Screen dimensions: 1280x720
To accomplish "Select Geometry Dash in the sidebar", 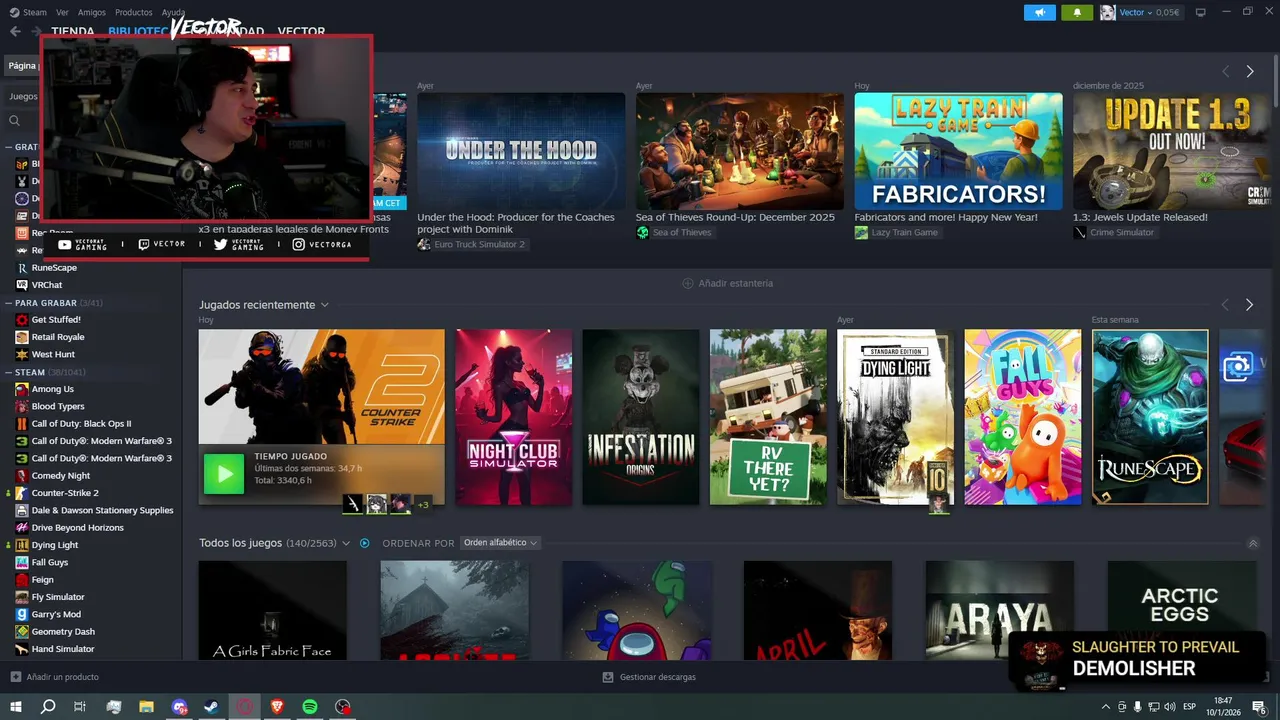I will tap(63, 632).
